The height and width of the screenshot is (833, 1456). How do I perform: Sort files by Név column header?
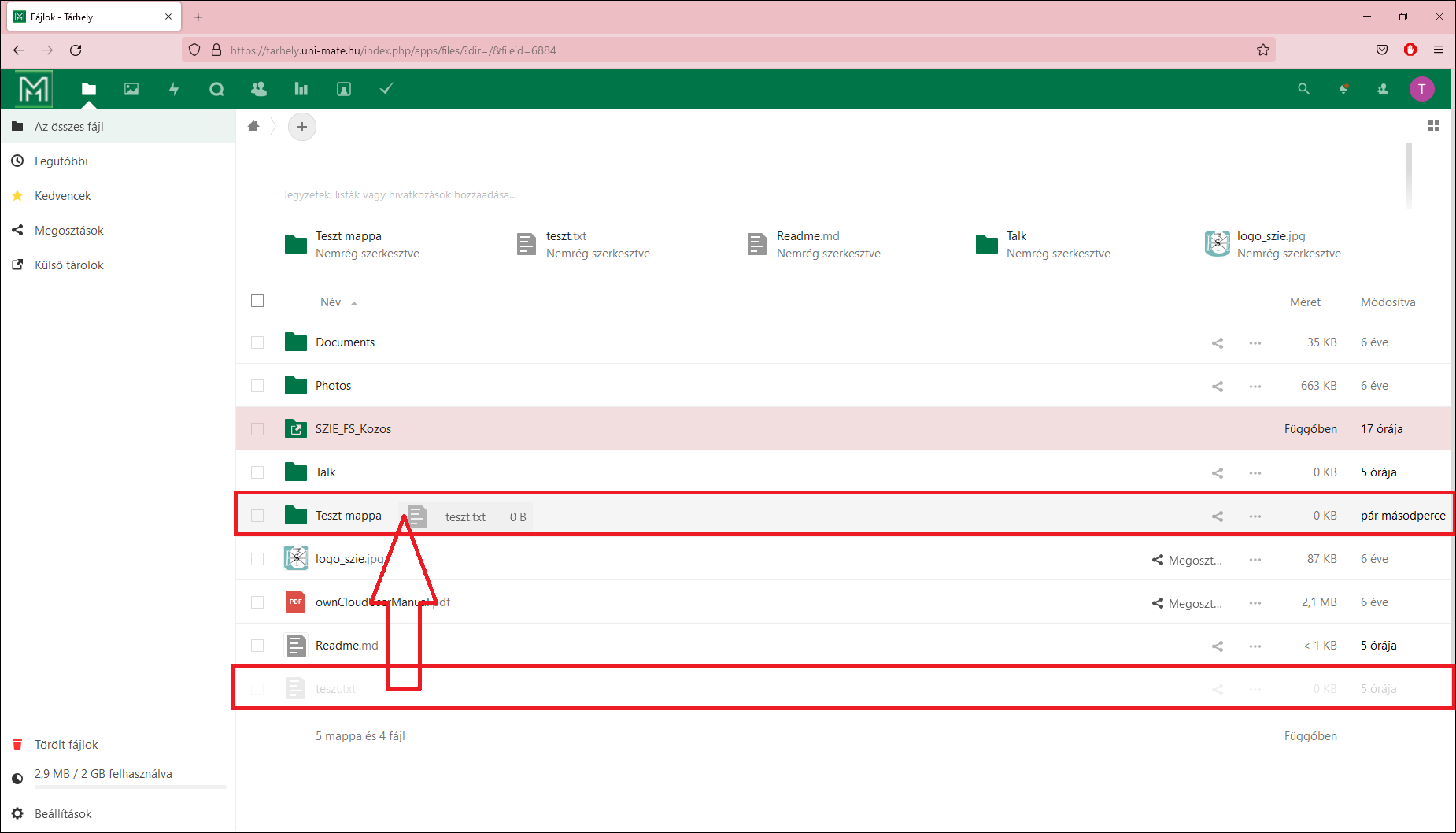pos(331,302)
